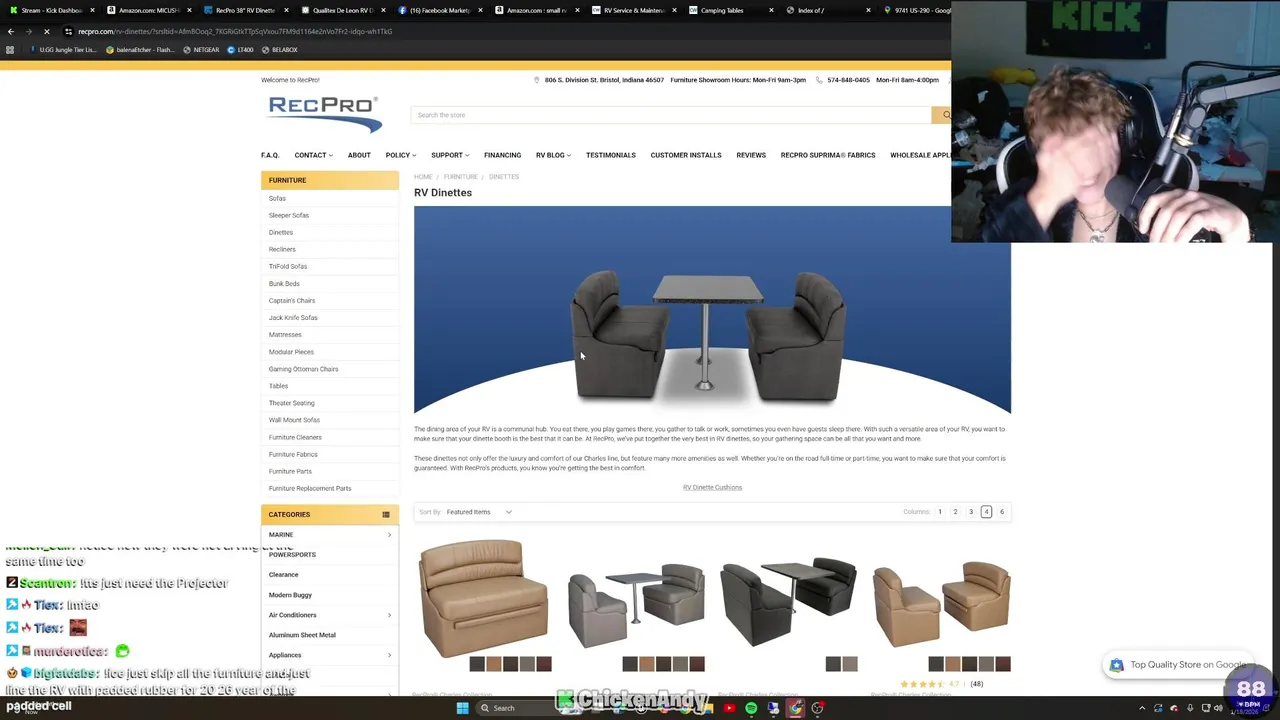Set product grid to 1 column
The height and width of the screenshot is (720, 1280).
tap(939, 512)
